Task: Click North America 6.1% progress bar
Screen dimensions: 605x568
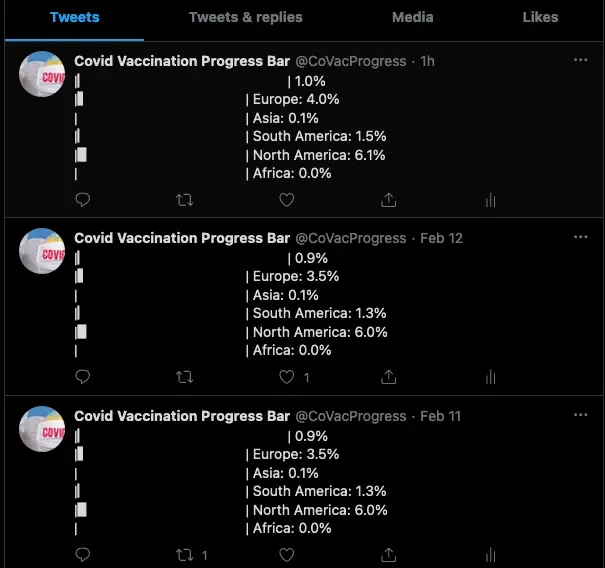Action: coord(81,155)
